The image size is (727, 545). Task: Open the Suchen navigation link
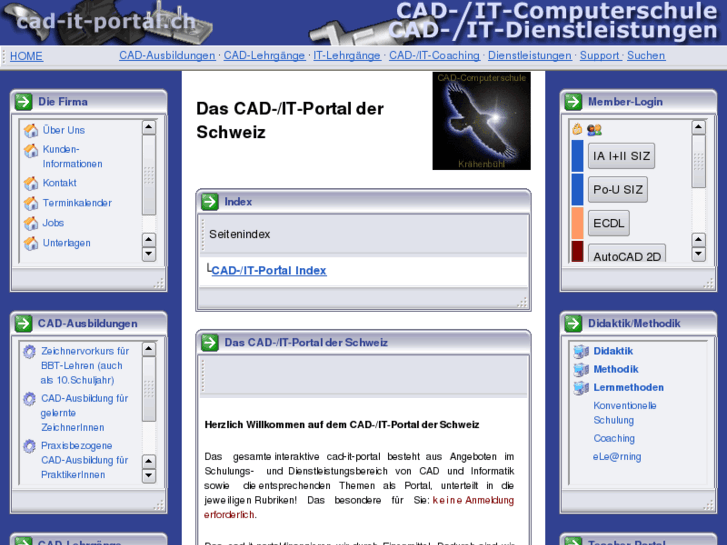point(646,55)
